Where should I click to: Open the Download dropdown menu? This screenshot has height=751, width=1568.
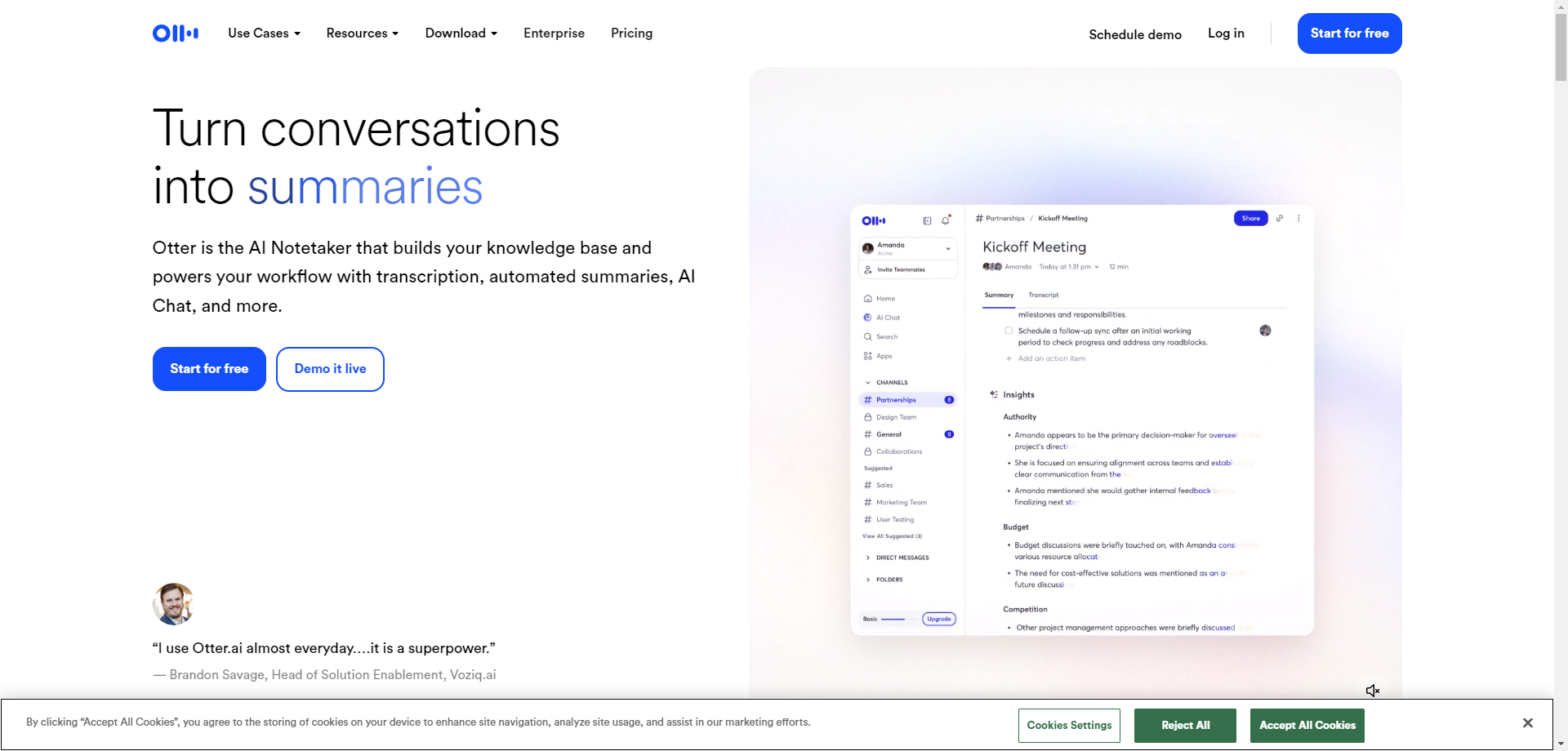(461, 33)
